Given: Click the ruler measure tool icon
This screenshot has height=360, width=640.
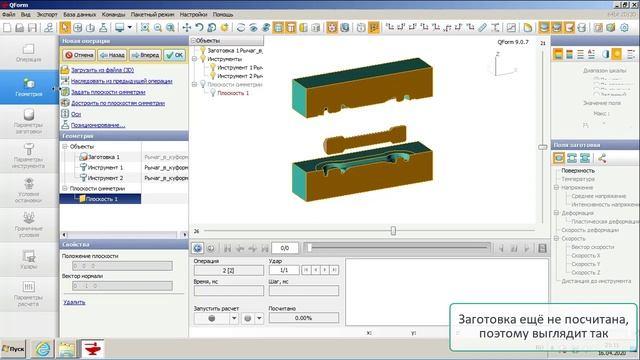Looking at the screenshot, I should point(482,28).
